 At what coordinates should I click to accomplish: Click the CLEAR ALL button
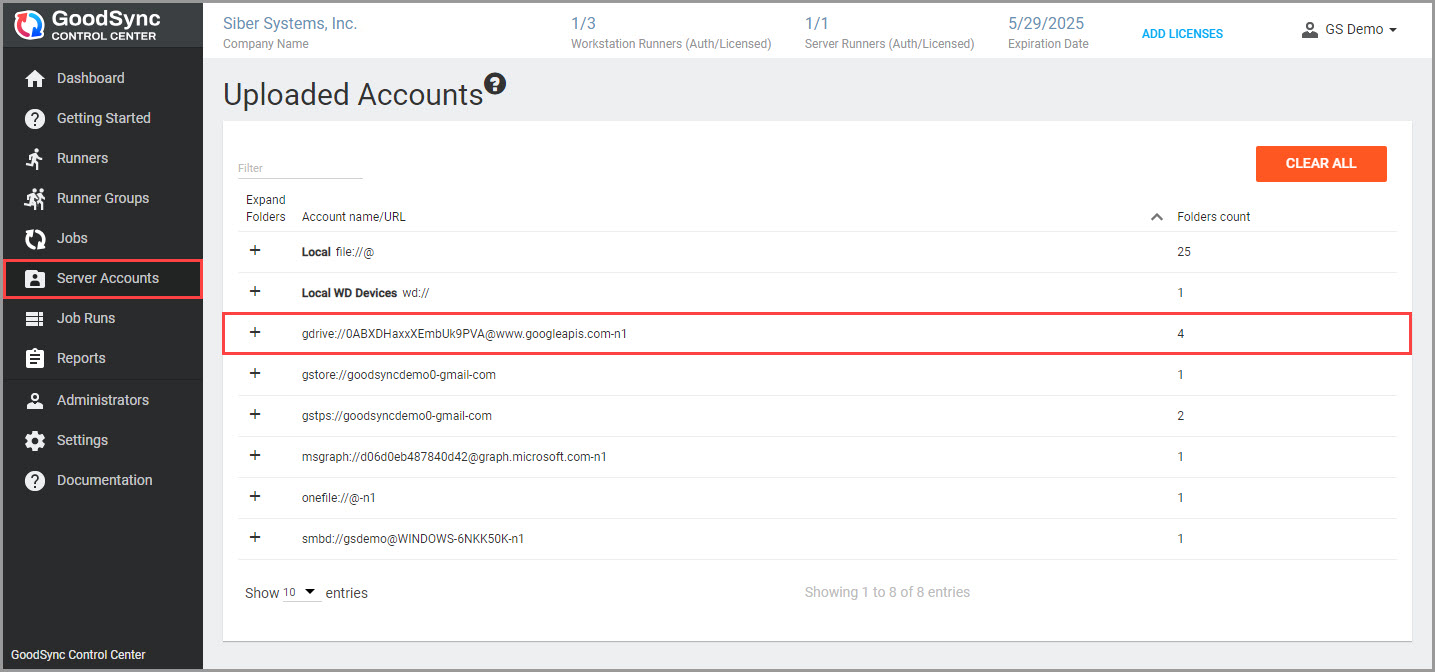[x=1321, y=163]
